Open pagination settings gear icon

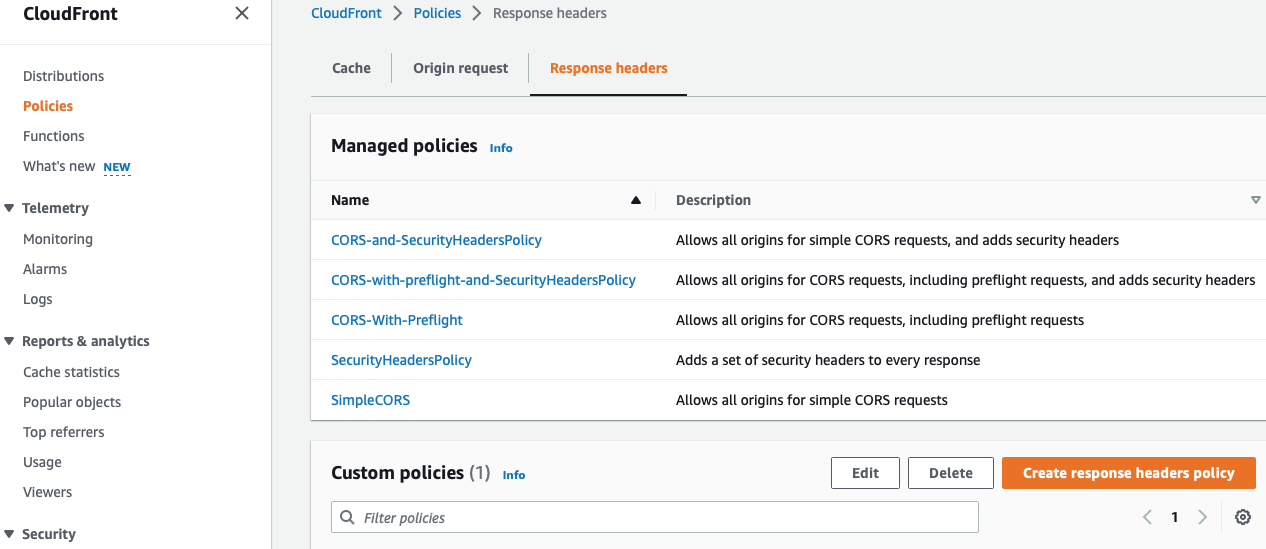(1243, 517)
